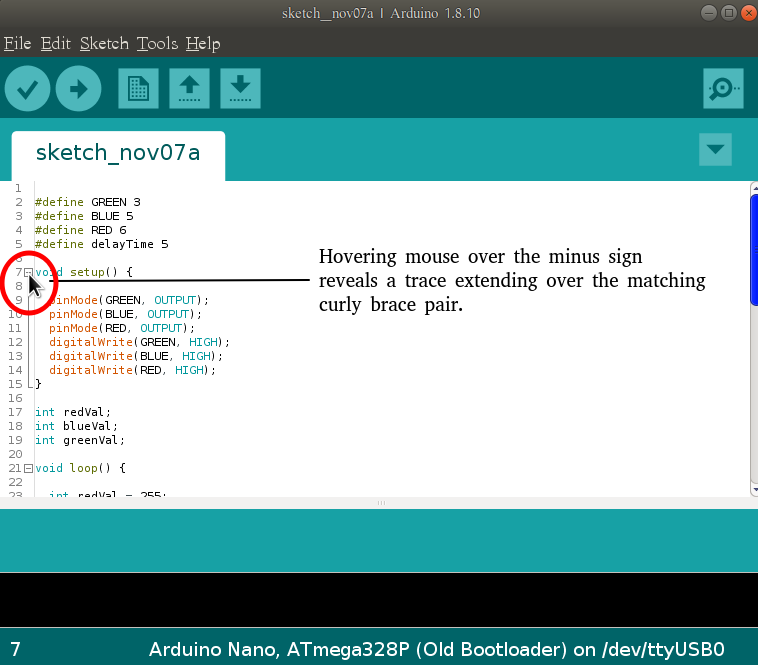Collapse the setup() function fold marker
The image size is (758, 665).
coord(28,272)
